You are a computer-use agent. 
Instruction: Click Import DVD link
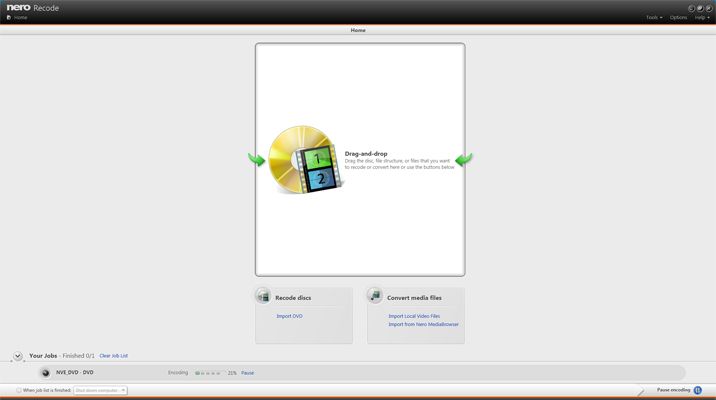[x=290, y=316]
